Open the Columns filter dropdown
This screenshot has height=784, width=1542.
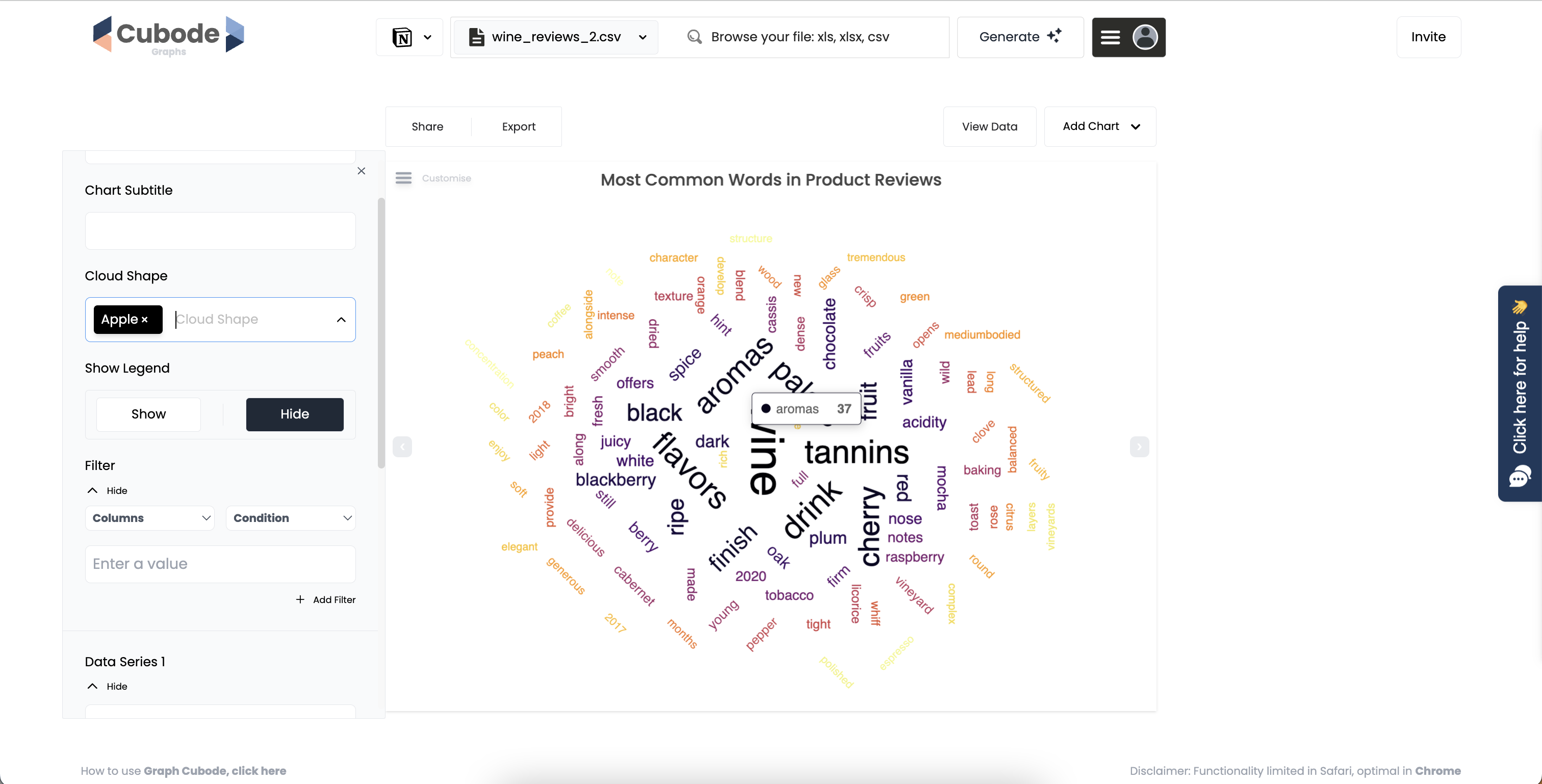pyautogui.click(x=149, y=518)
